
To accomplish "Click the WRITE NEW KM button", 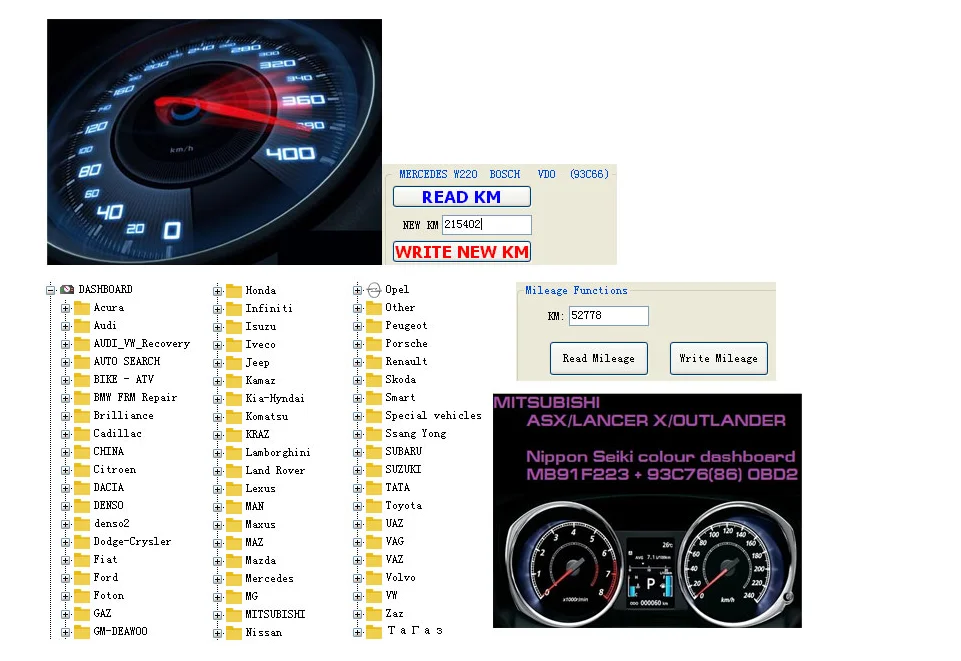I will 462,252.
